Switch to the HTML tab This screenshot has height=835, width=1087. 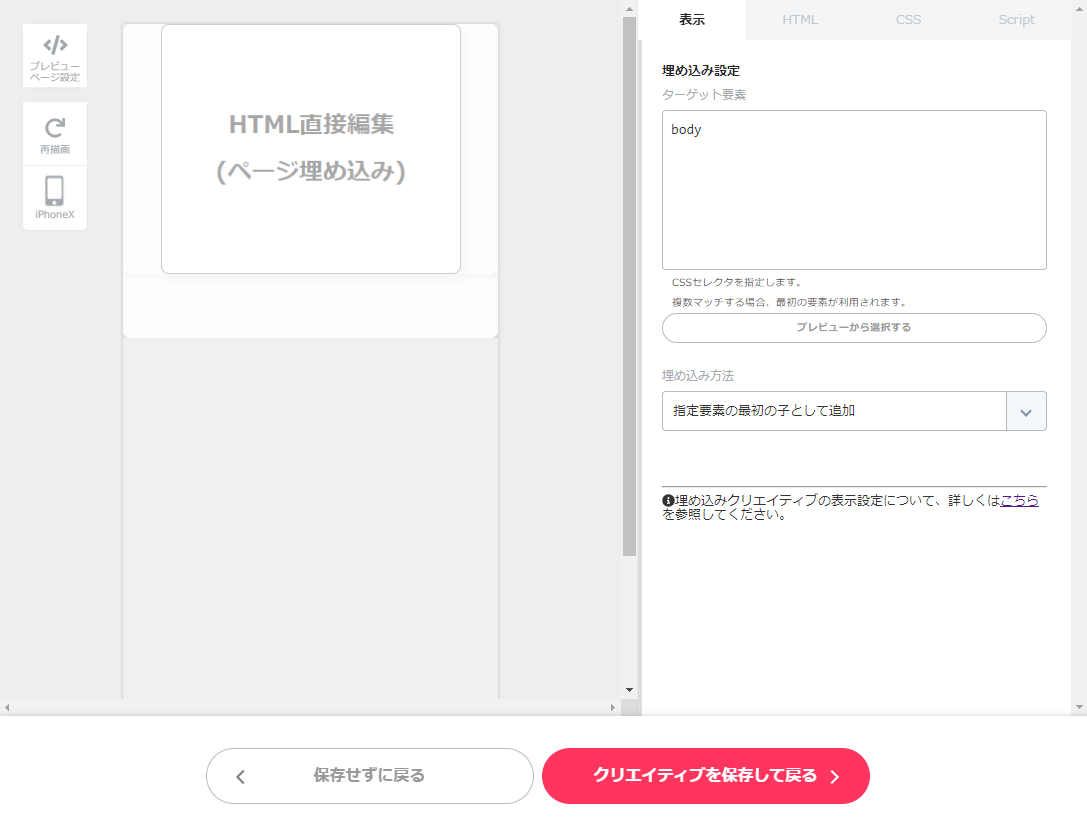click(800, 19)
